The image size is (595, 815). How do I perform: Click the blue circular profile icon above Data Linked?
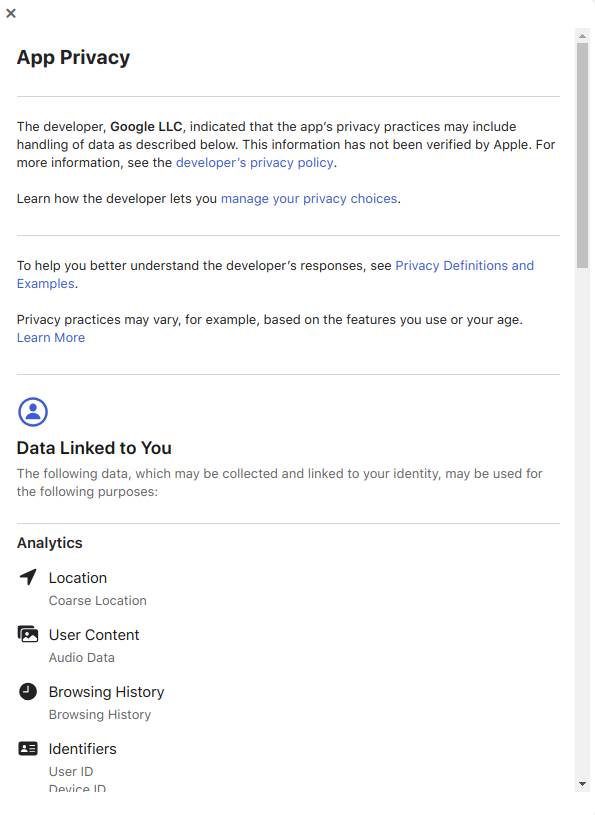pos(32,411)
